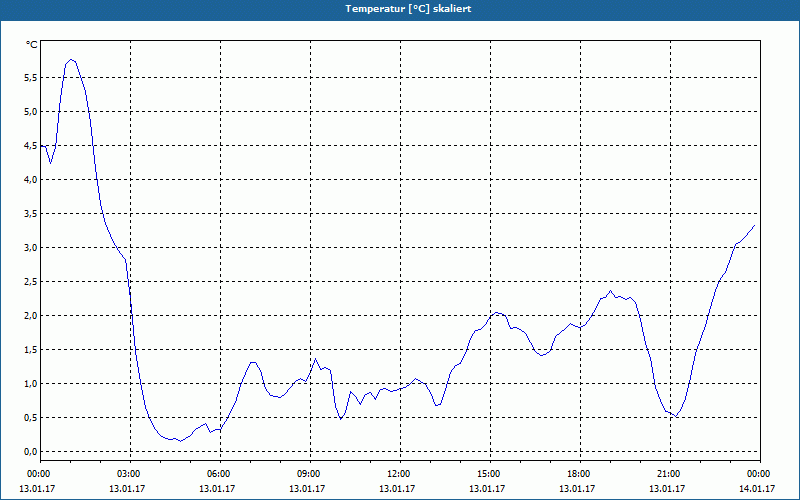Select the 2,5 y-axis value label

tap(30, 282)
